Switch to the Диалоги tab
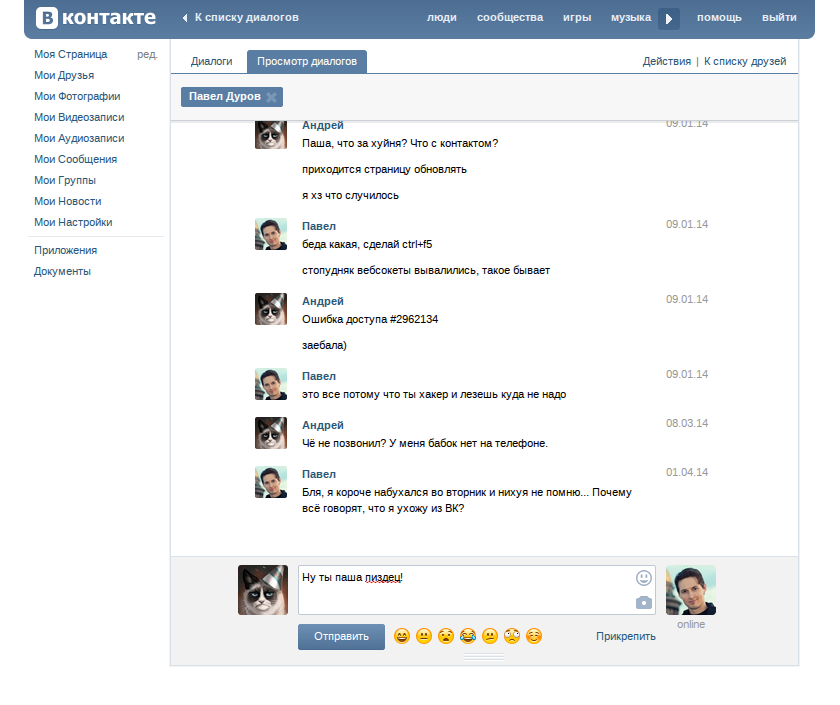Screen dimensions: 840x705 click(212, 62)
